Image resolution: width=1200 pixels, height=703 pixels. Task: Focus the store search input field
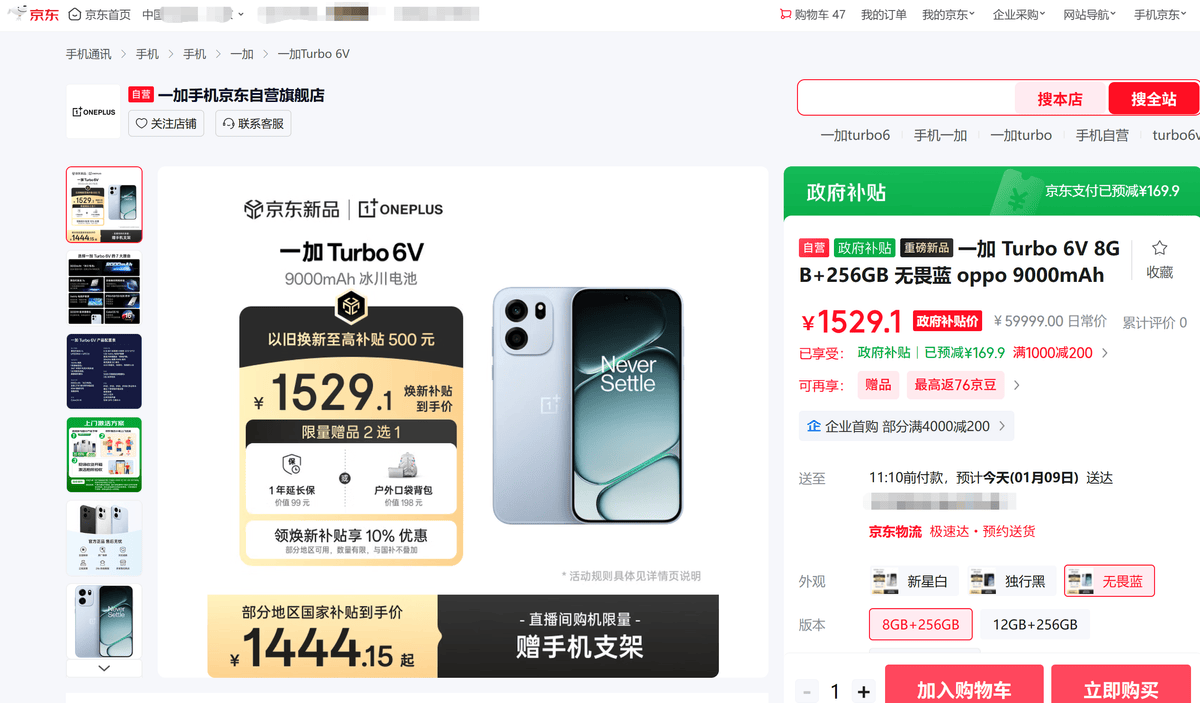point(906,98)
